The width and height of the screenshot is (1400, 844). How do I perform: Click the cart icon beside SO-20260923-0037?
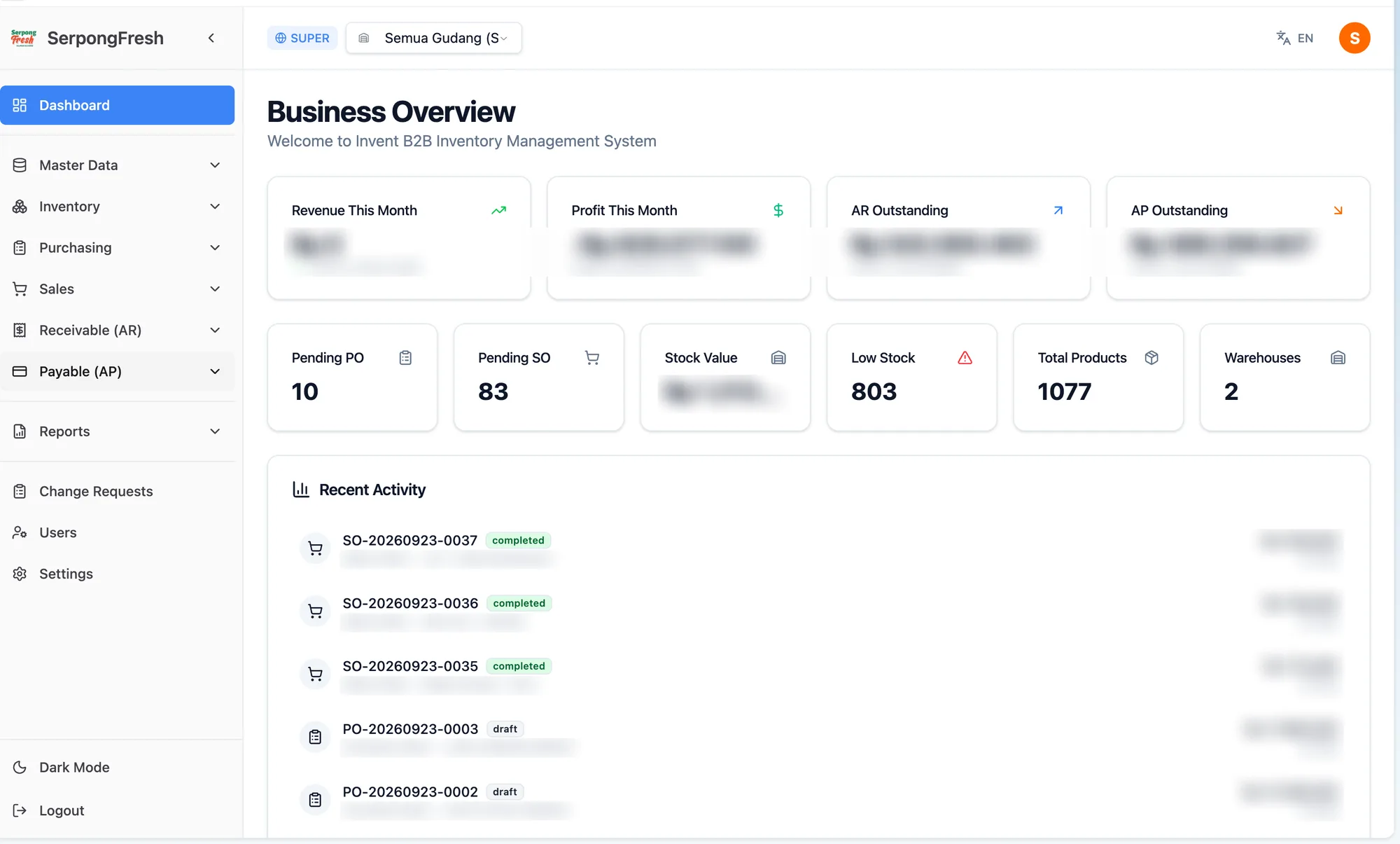point(316,548)
